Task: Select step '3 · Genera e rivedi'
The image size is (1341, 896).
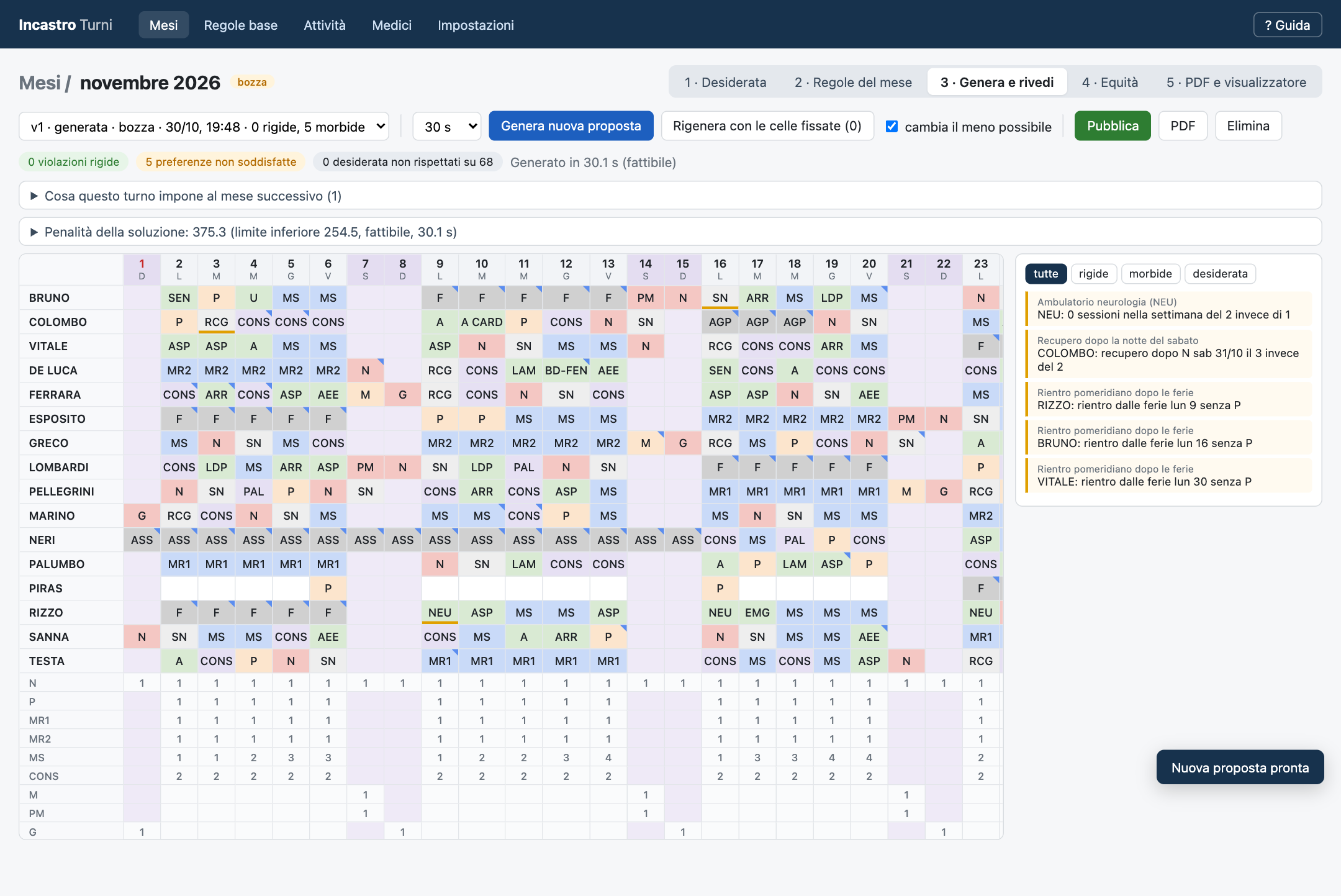Action: pyautogui.click(x=997, y=82)
